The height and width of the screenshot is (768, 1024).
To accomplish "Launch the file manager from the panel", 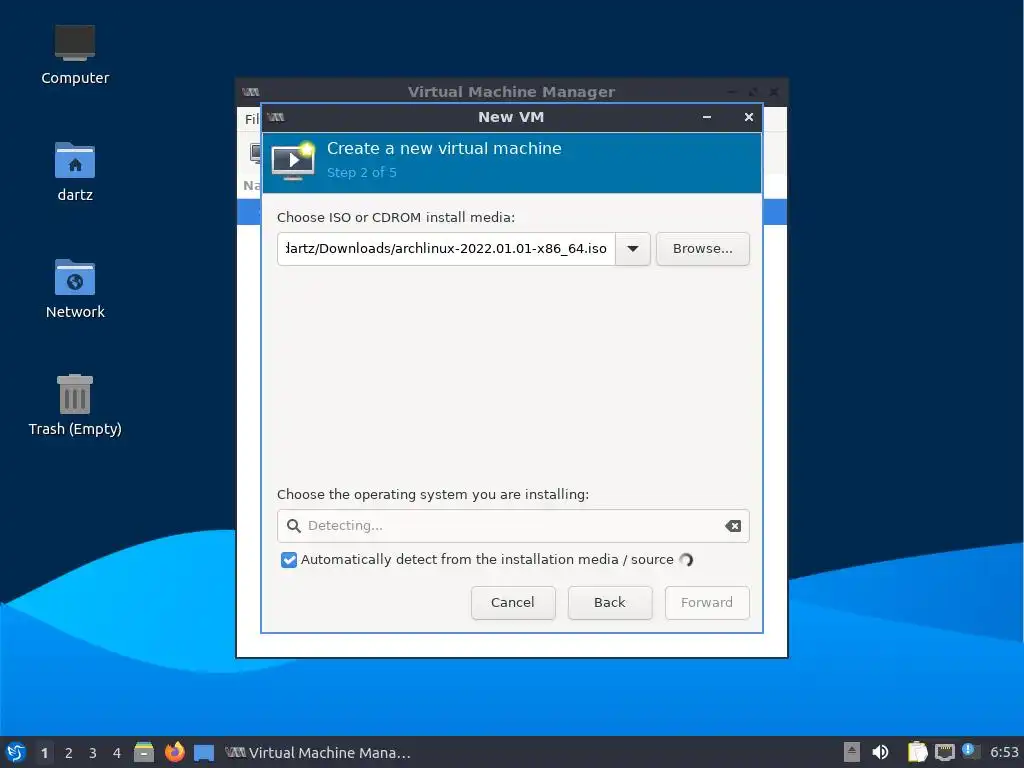I will tap(144, 752).
